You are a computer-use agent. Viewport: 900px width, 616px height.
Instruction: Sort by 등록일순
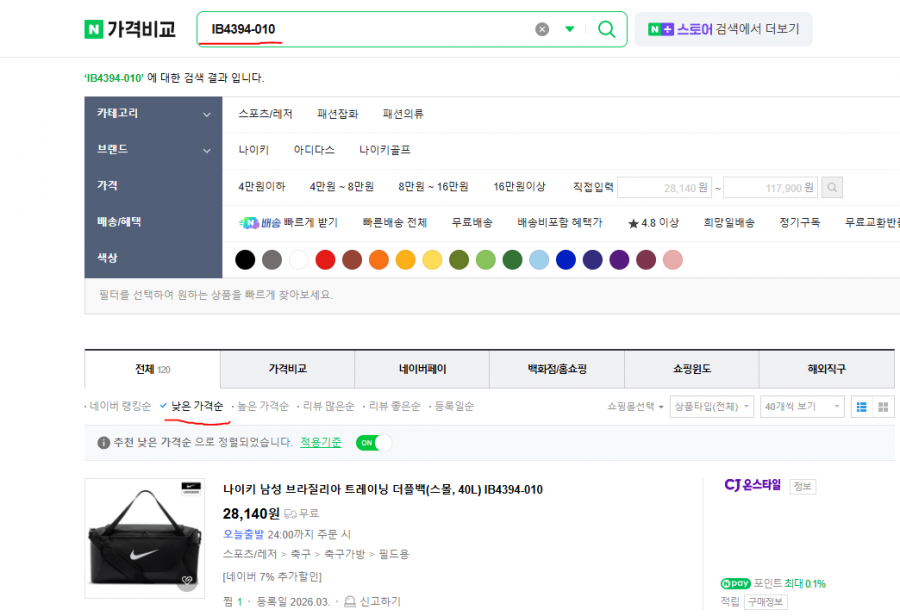(x=454, y=406)
